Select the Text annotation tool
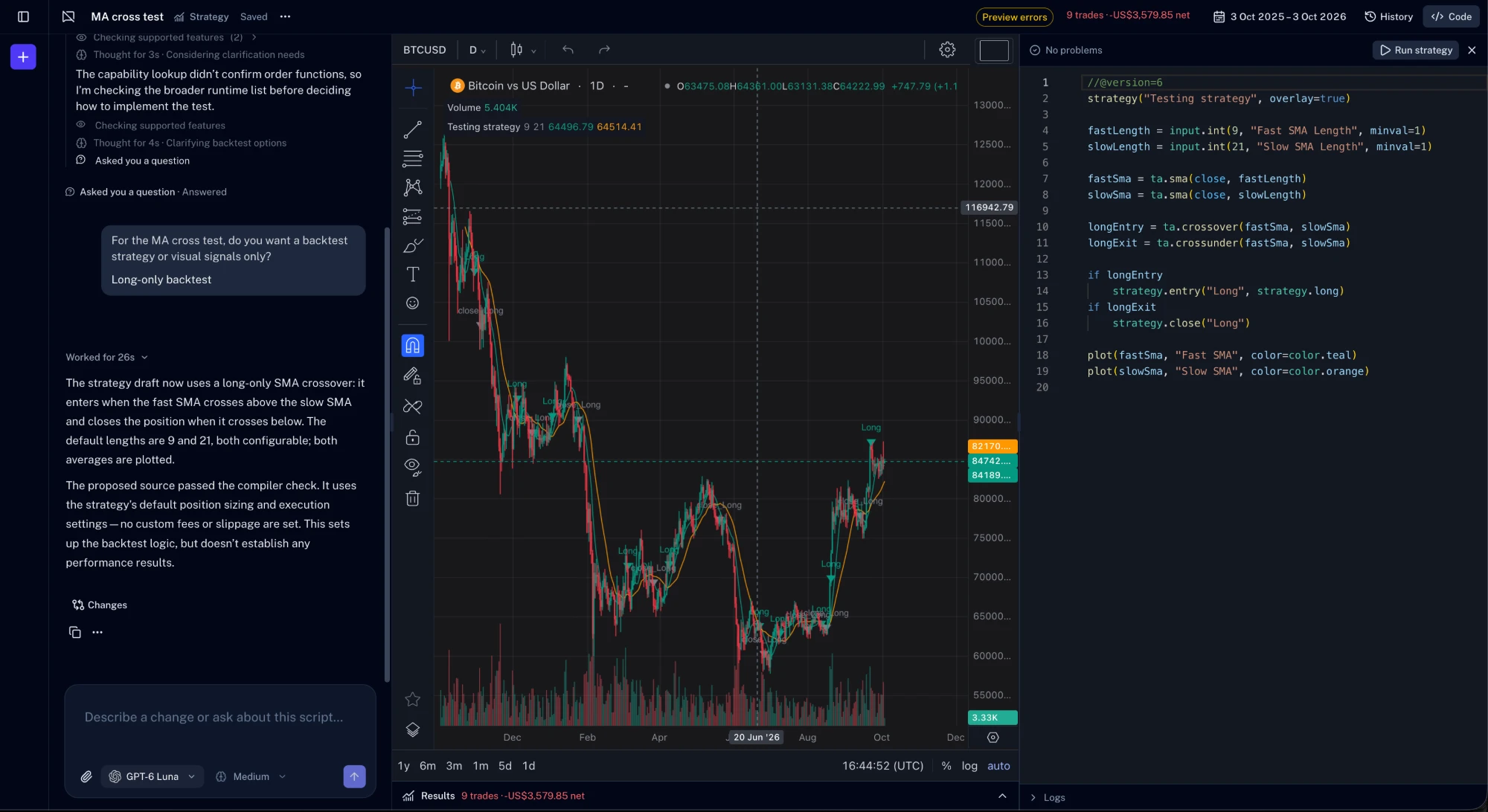This screenshot has width=1488, height=812. (x=413, y=274)
